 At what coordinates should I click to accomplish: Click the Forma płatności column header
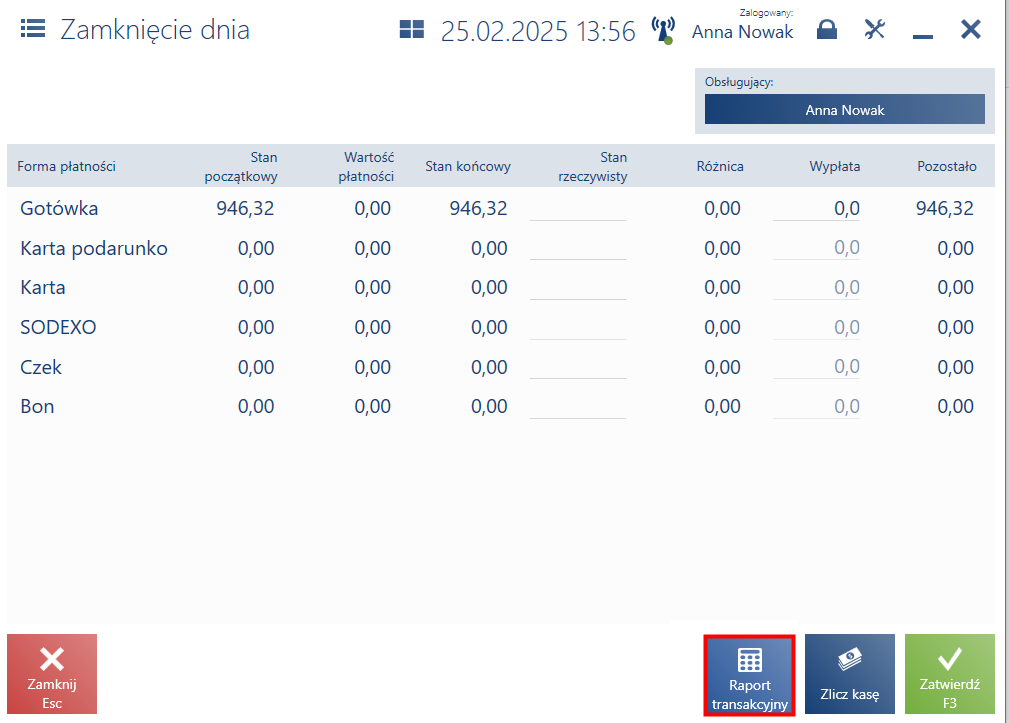(66, 167)
